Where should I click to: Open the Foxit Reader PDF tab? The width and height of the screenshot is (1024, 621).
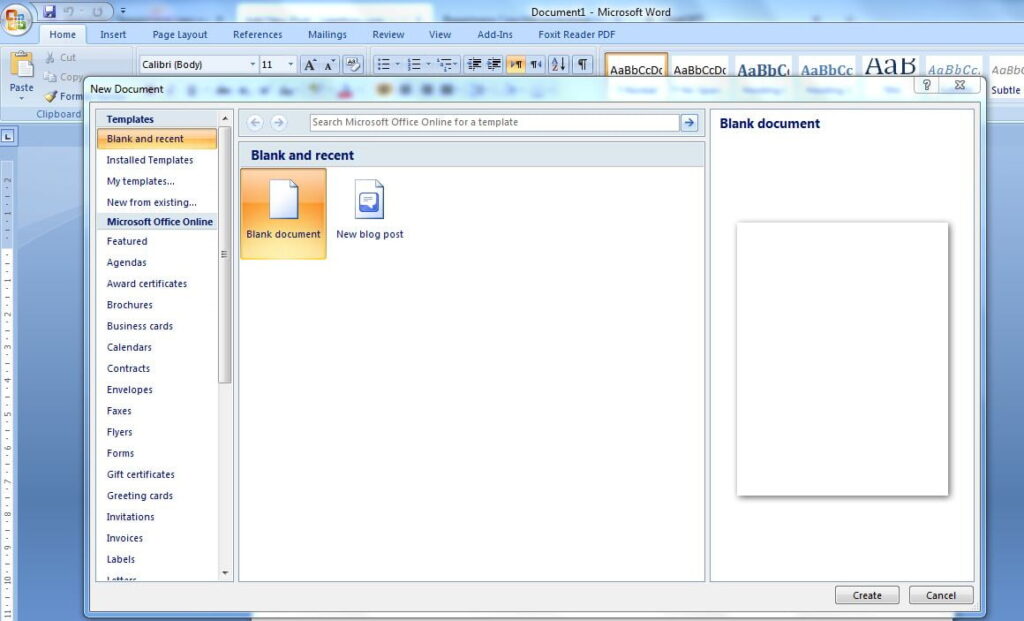click(x=577, y=35)
